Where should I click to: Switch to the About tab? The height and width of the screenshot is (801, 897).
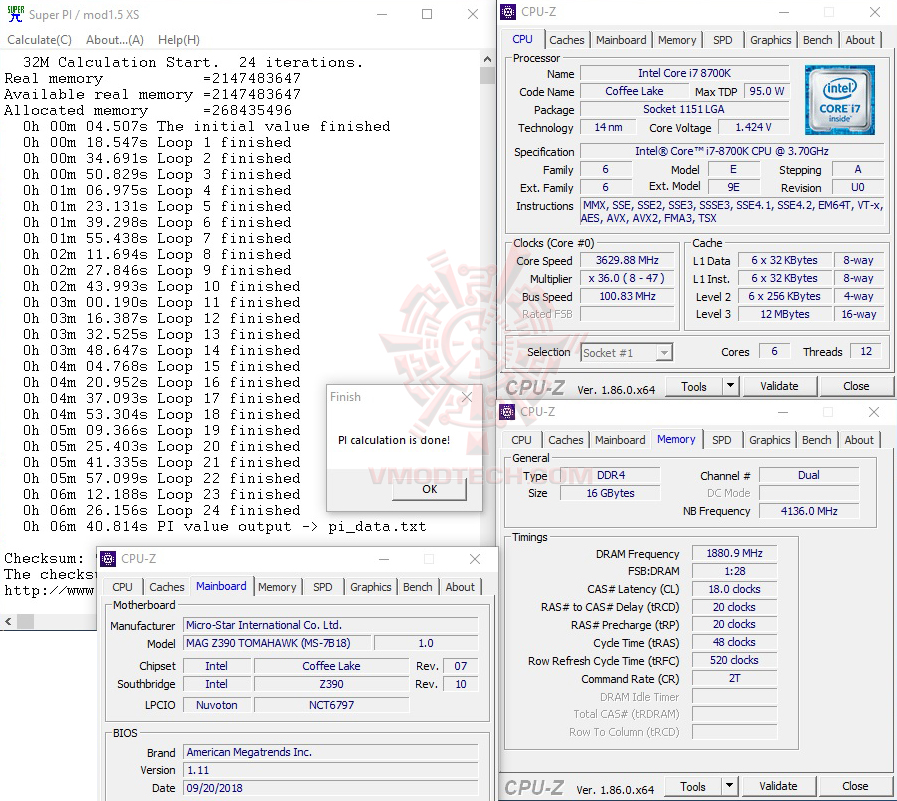coord(860,40)
